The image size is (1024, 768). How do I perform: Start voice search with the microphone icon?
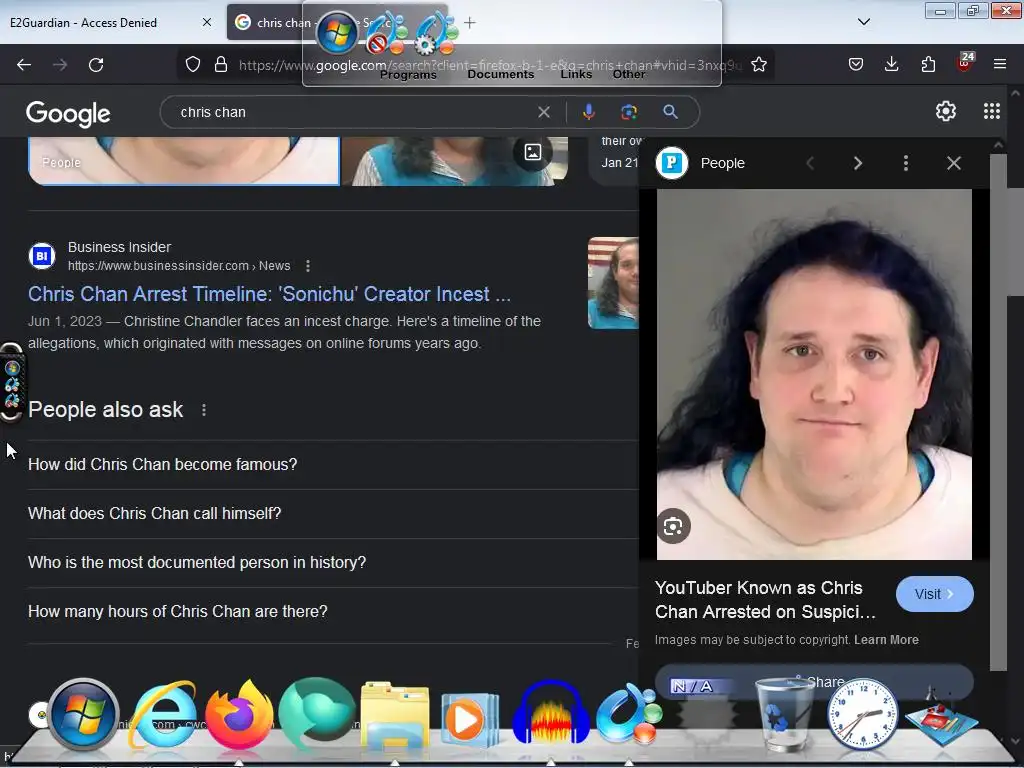589,112
